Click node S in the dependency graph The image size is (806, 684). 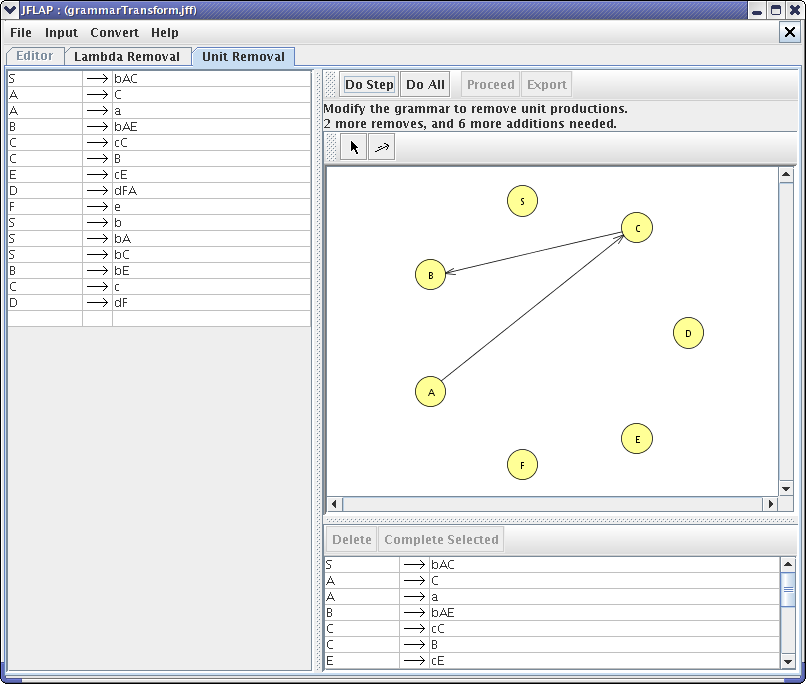[522, 201]
